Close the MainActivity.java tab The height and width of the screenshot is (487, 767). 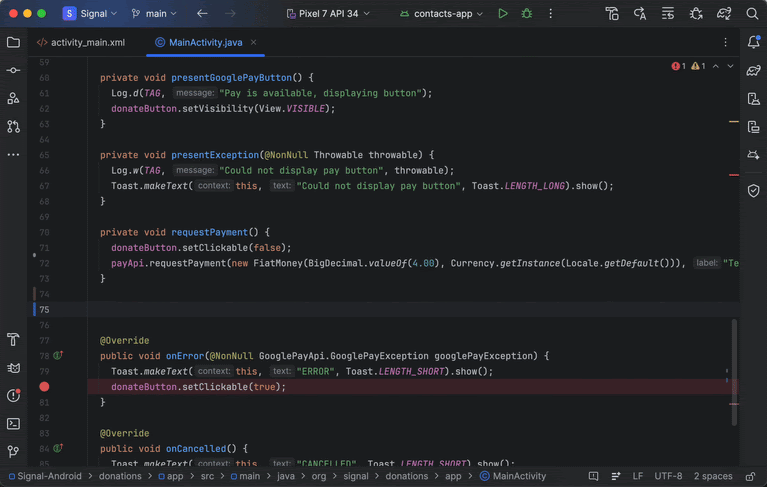point(253,43)
